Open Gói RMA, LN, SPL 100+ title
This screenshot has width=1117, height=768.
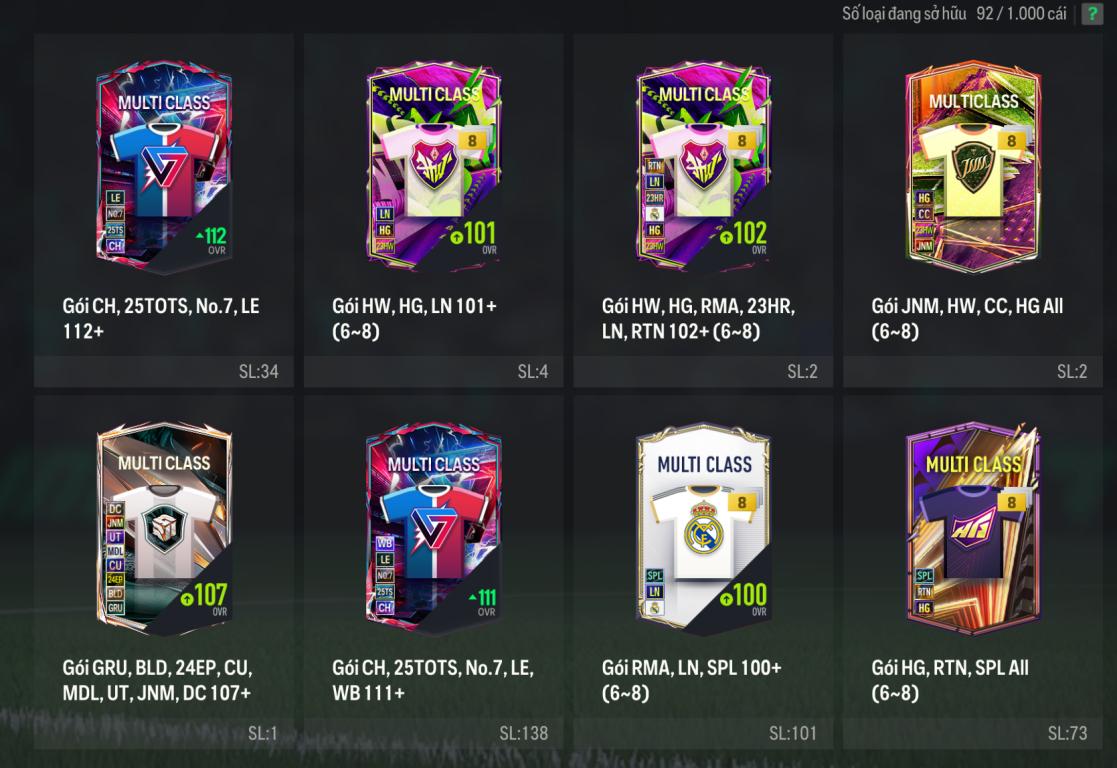click(x=691, y=680)
